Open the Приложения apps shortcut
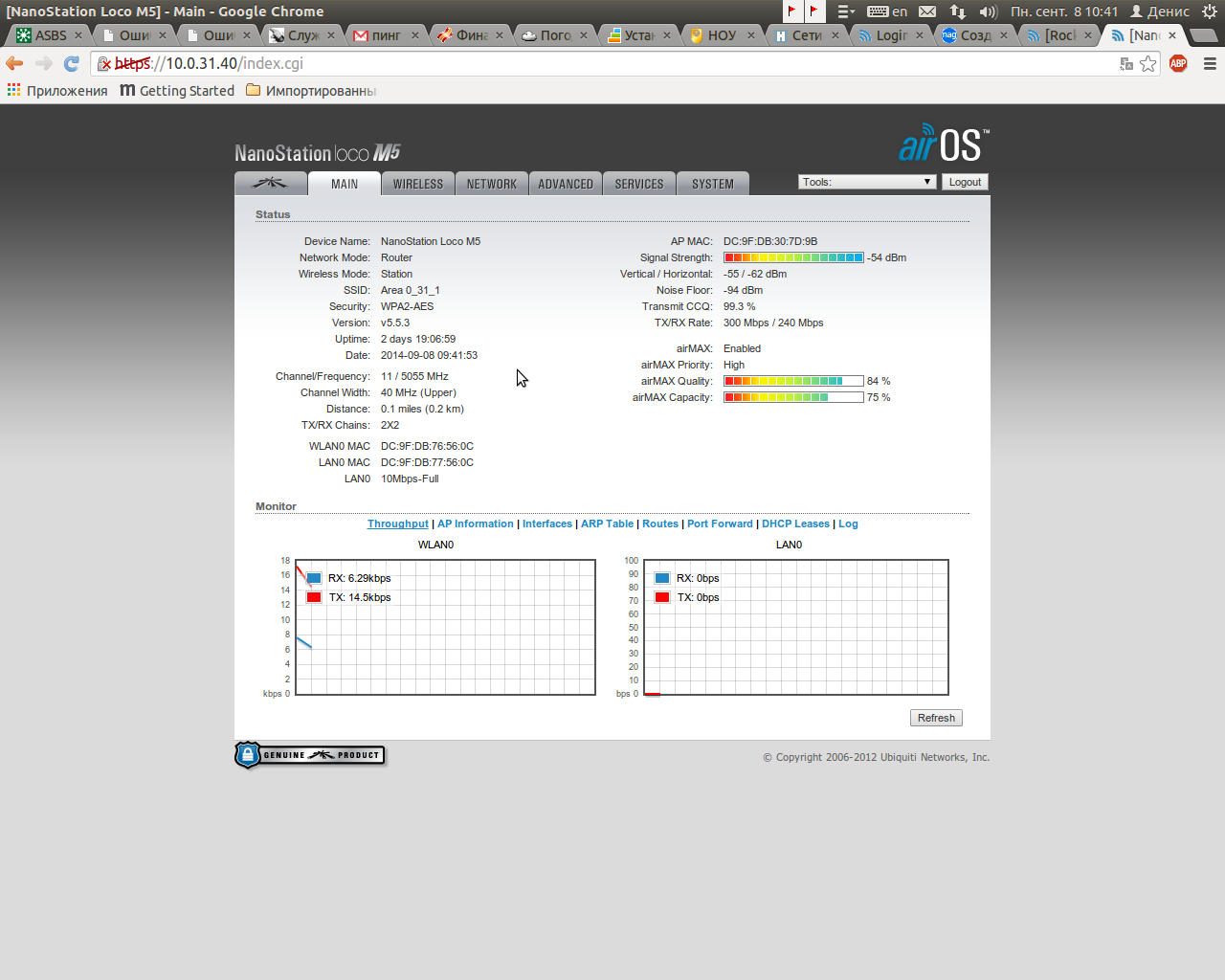 tap(57, 91)
